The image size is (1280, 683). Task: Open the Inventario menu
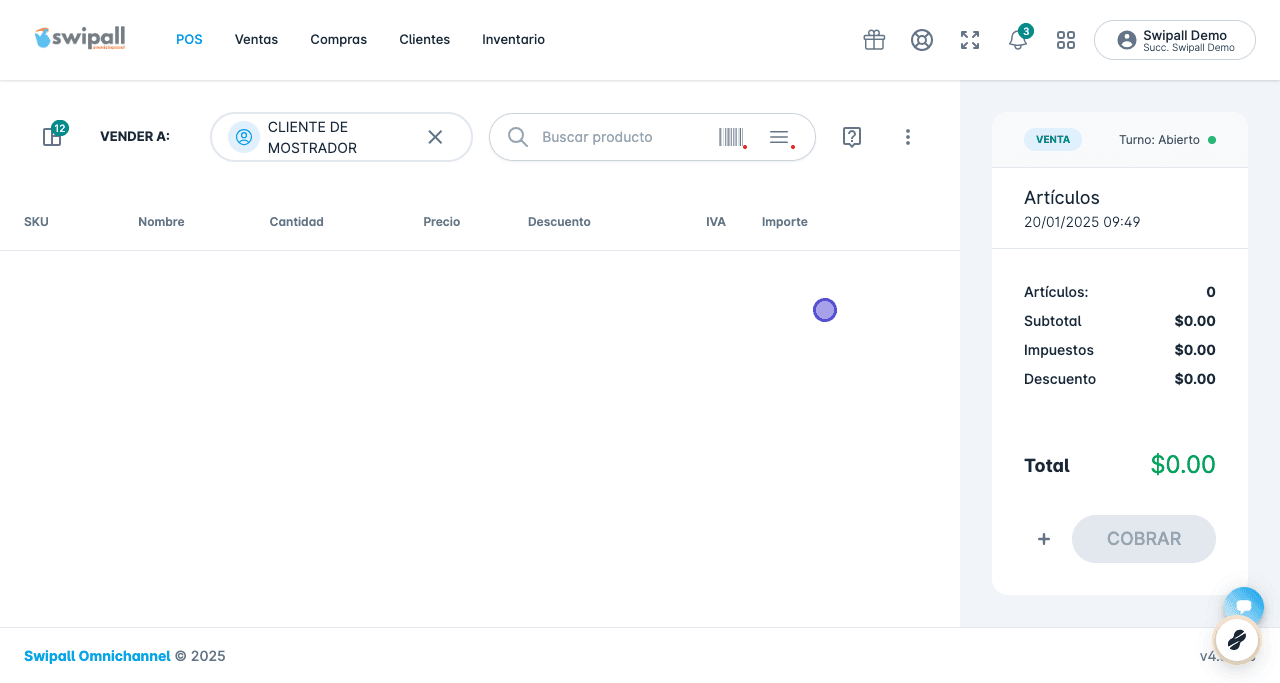(x=514, y=40)
